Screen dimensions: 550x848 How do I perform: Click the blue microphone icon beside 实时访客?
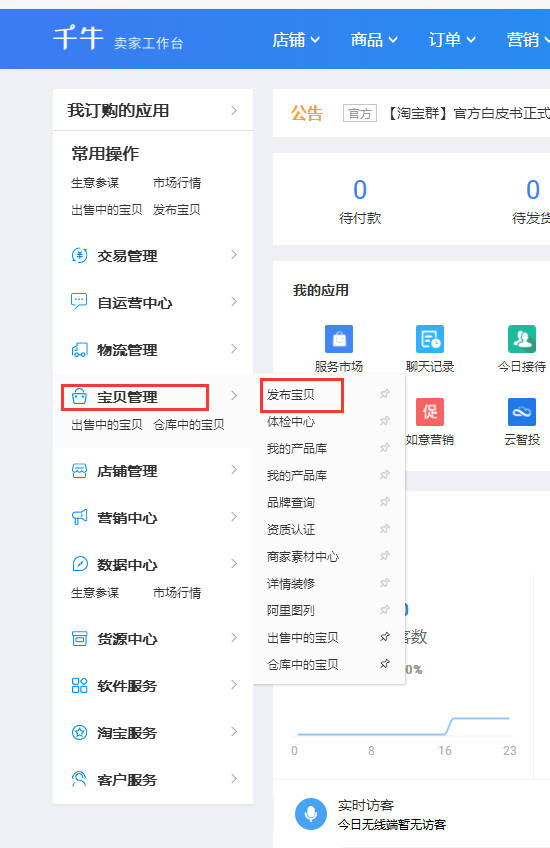coord(311,813)
